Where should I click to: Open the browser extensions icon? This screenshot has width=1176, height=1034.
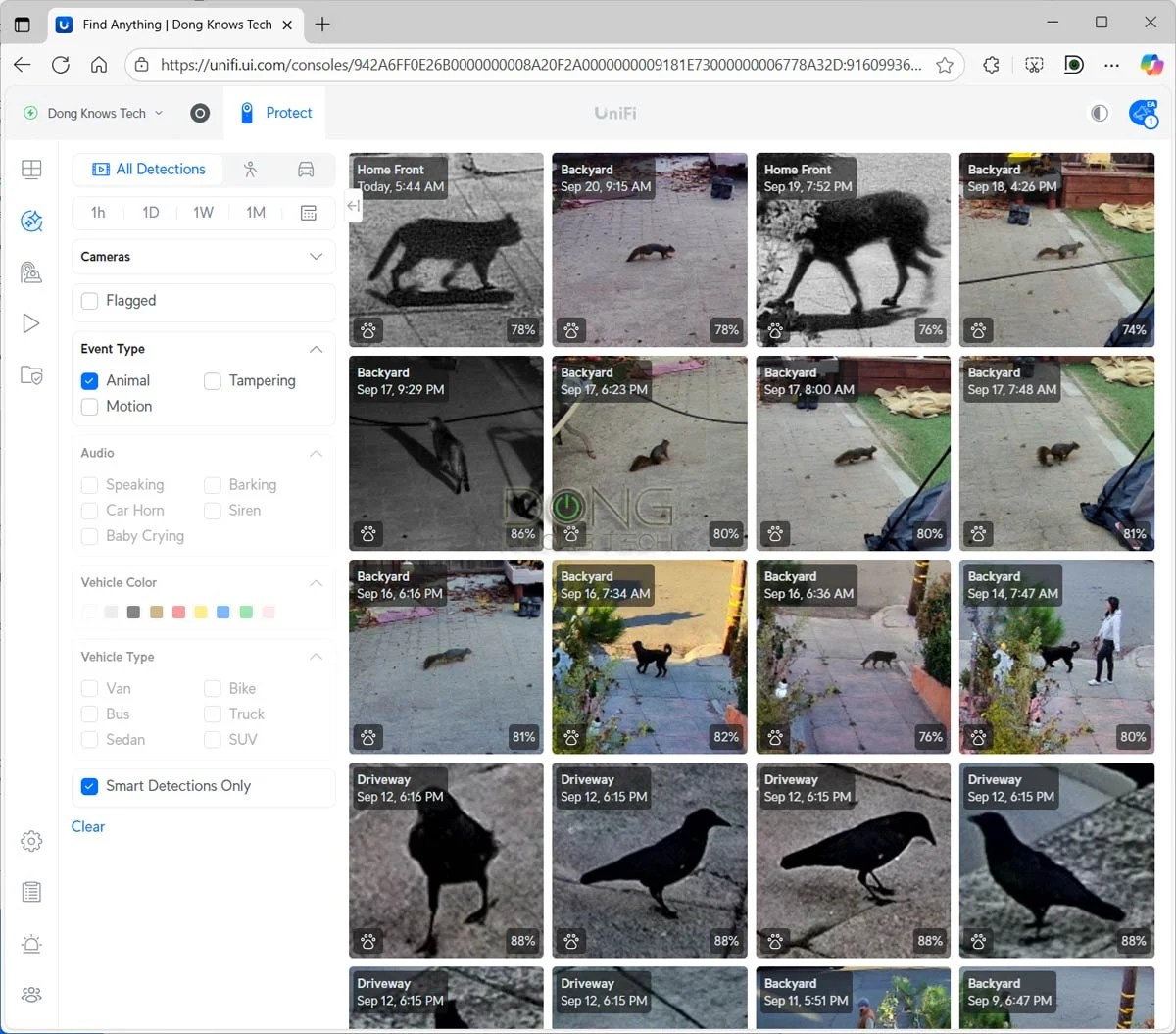click(x=992, y=65)
